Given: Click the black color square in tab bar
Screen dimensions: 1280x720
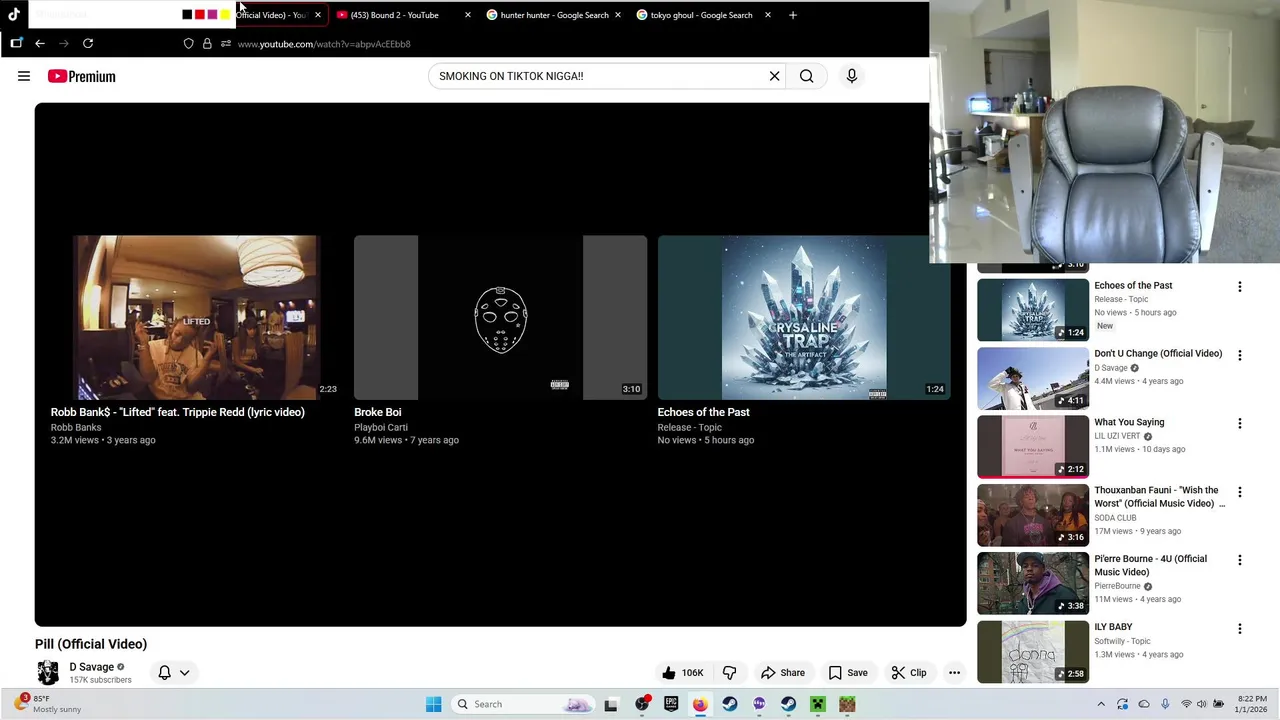Looking at the screenshot, I should [x=187, y=15].
